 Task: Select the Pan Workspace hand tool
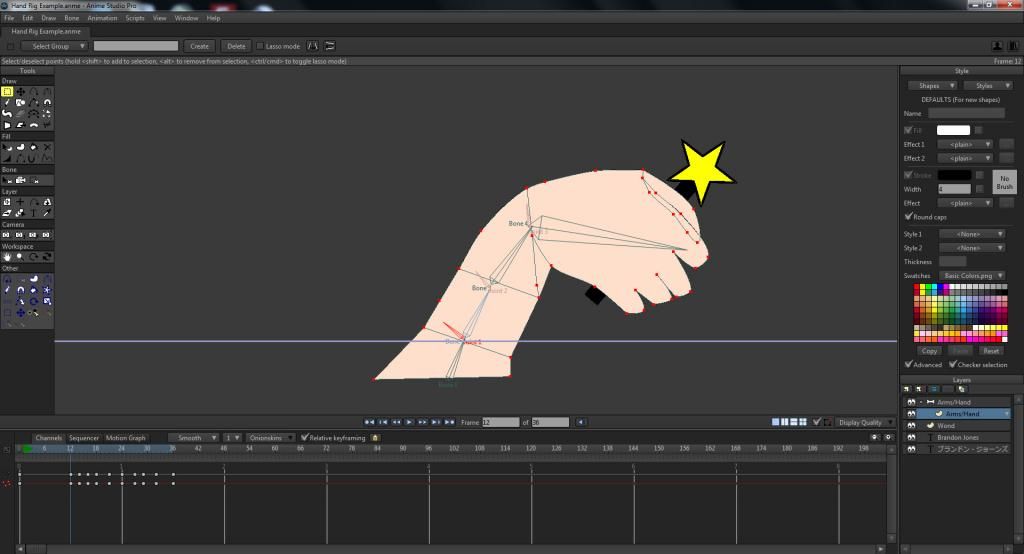coord(7,257)
